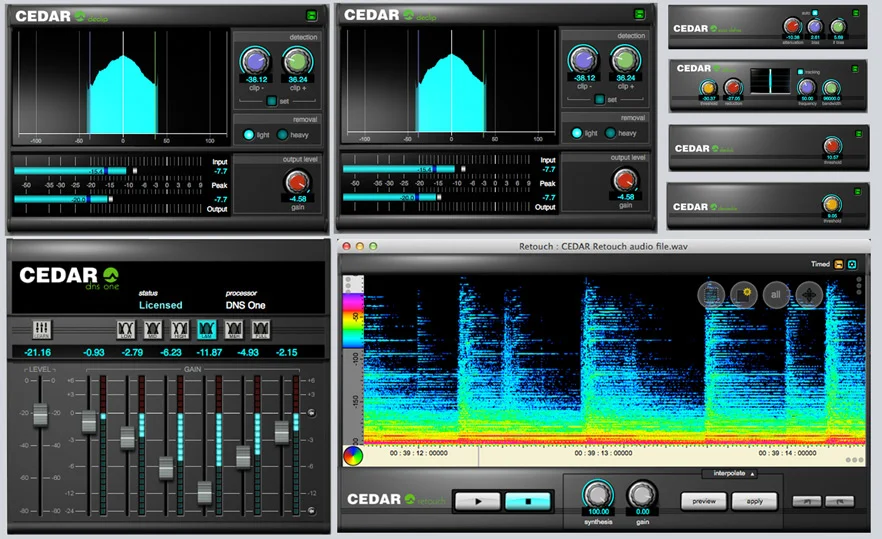The width and height of the screenshot is (882, 539).
Task: Click the green zoom button of Retouch window
Action: 372,246
